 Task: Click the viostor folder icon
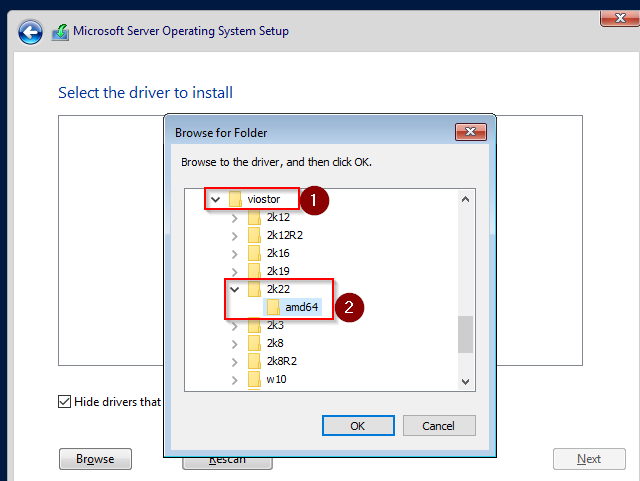(236, 199)
